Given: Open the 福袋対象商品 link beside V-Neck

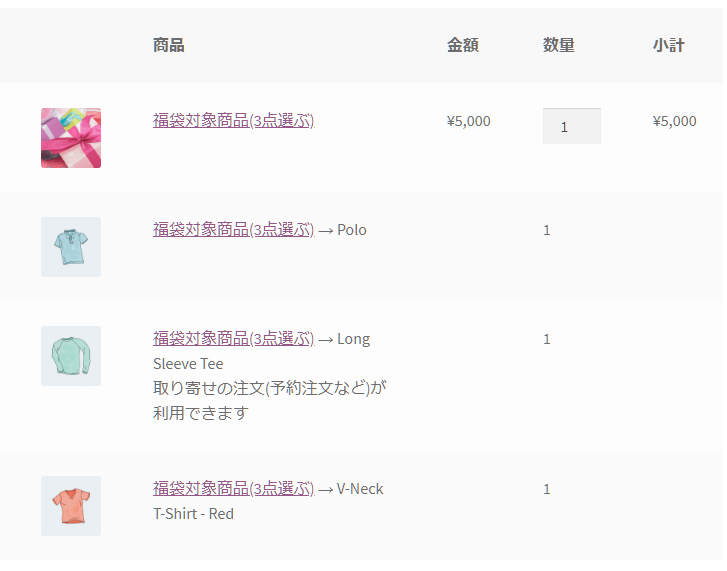Looking at the screenshot, I should point(234,489).
